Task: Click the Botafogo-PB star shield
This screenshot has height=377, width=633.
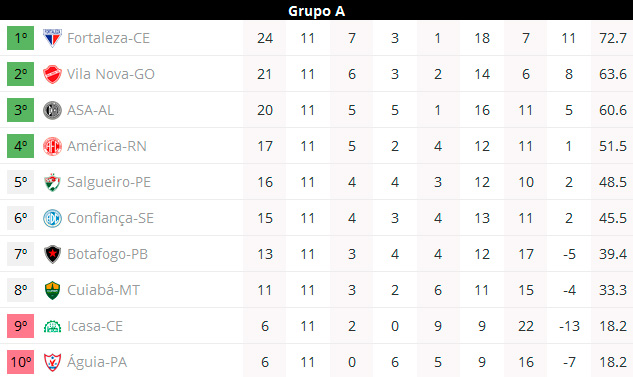Action: 52,254
